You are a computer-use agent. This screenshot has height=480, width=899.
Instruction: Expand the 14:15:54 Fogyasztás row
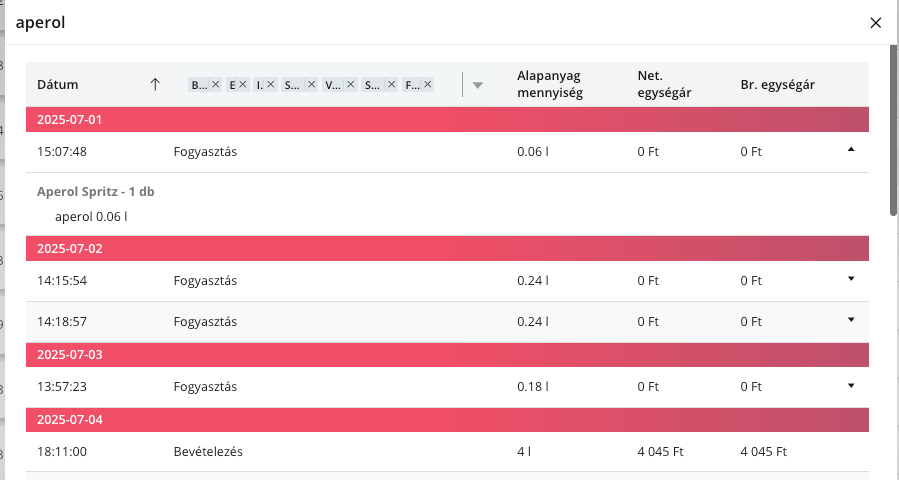pyautogui.click(x=851, y=279)
